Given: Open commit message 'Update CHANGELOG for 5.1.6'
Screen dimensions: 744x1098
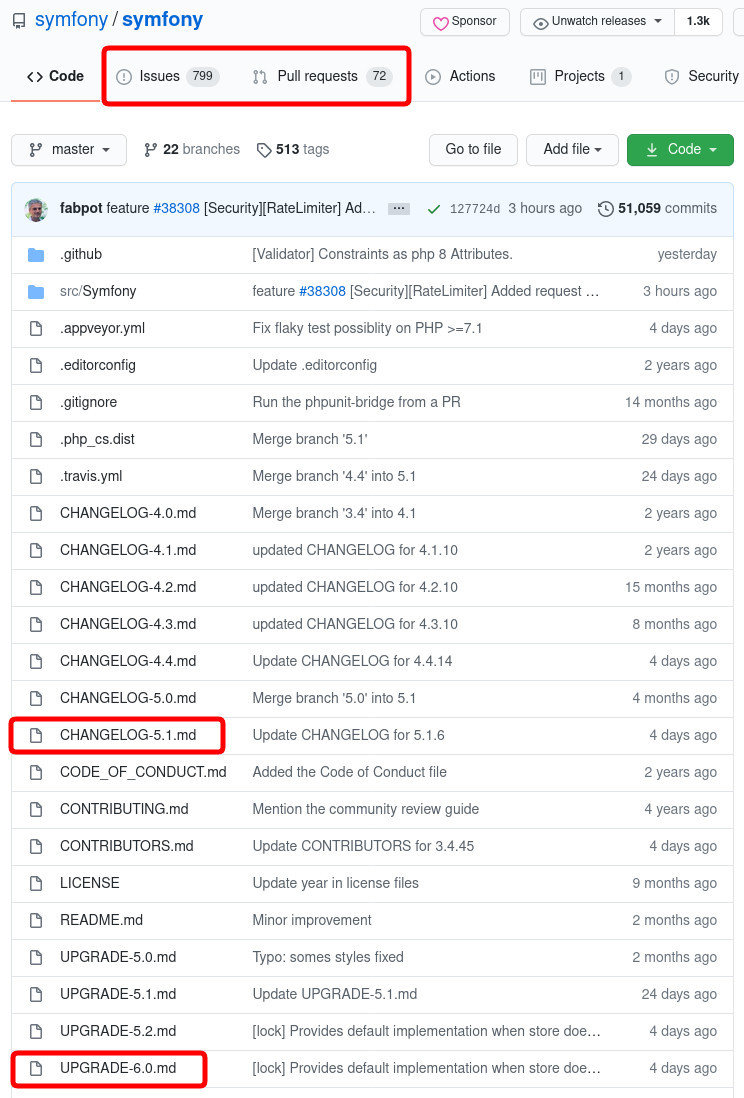Looking at the screenshot, I should coord(349,736).
